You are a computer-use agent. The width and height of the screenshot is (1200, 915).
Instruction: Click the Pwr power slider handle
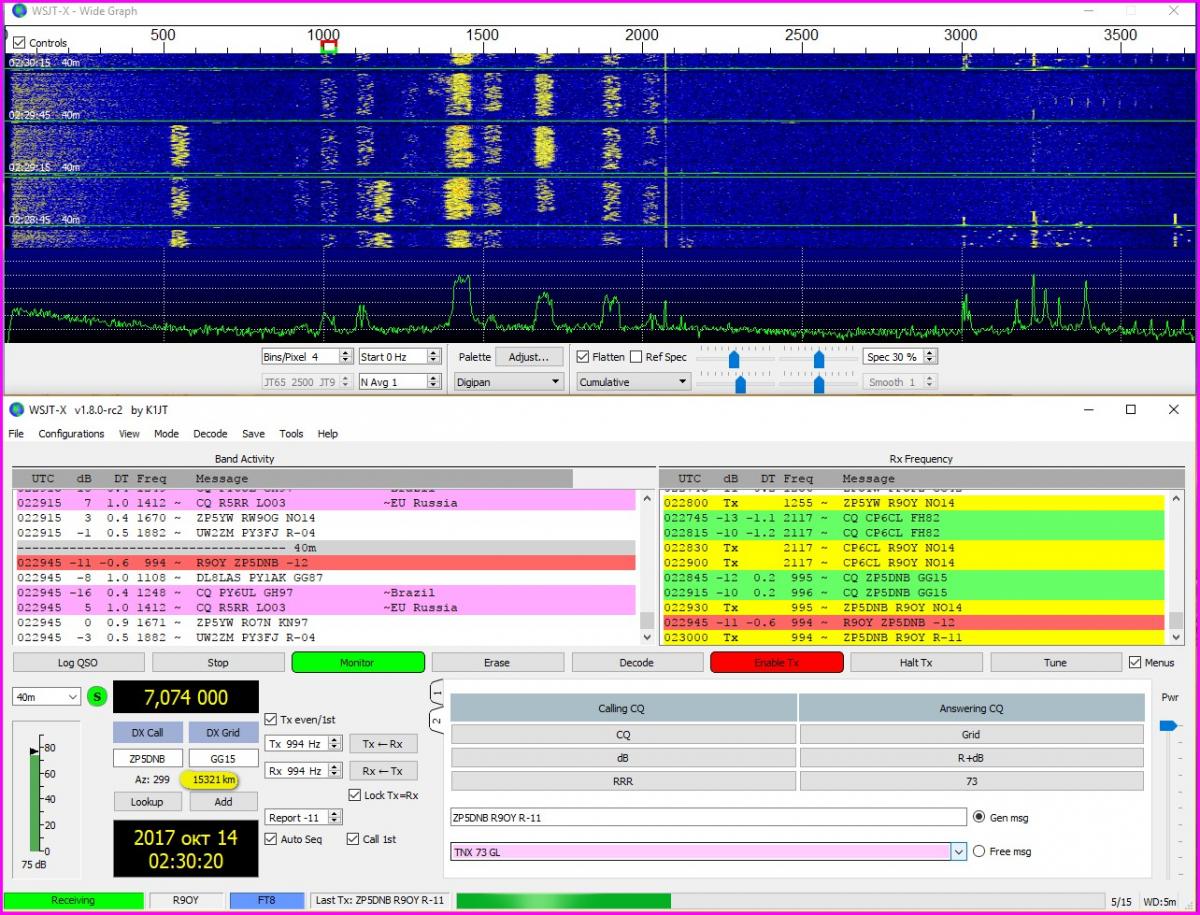pos(1167,726)
